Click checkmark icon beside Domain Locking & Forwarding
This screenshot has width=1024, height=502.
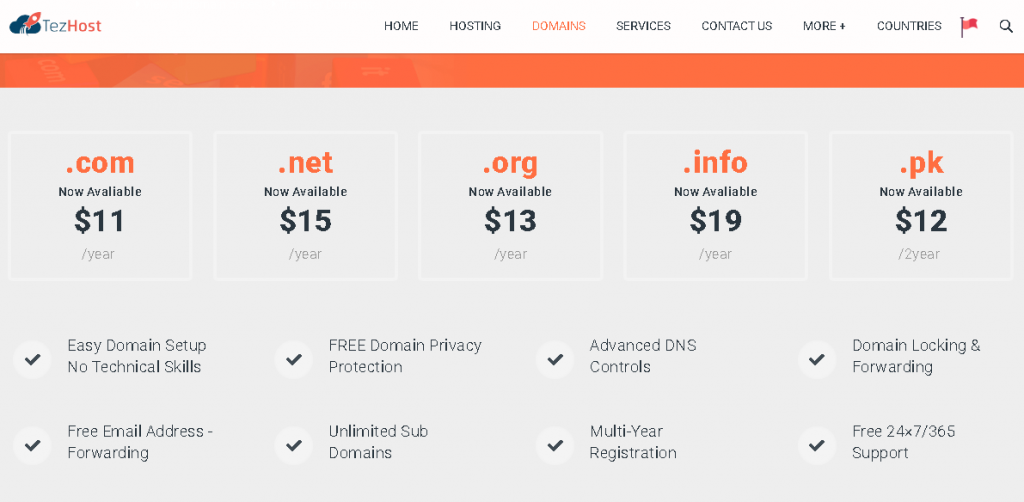[817, 358]
